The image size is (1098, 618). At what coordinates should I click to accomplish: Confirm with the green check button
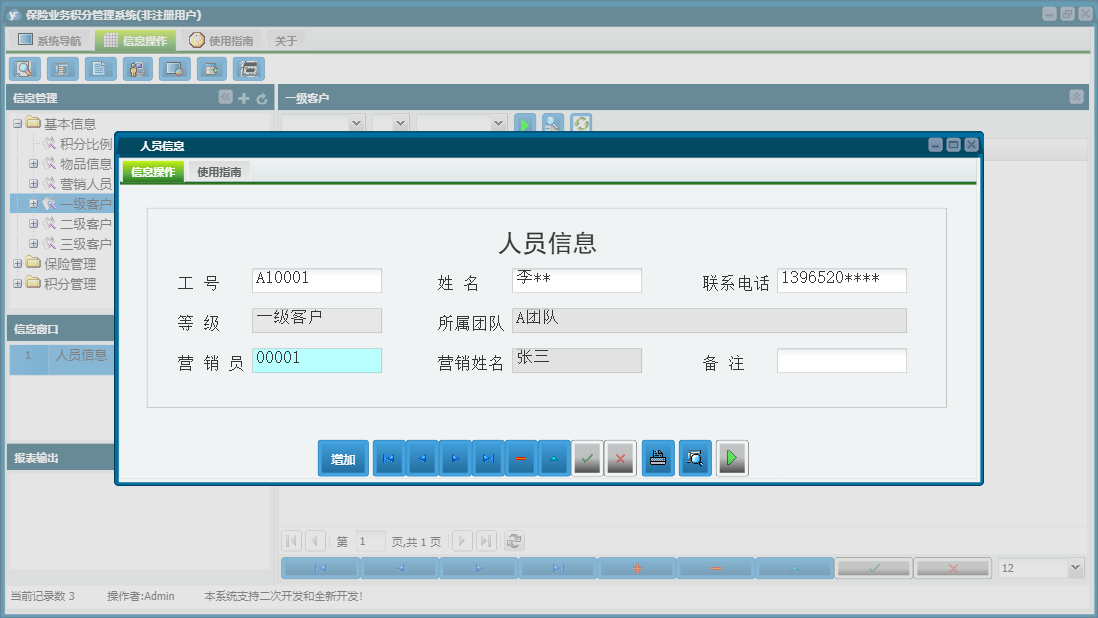[x=587, y=458]
